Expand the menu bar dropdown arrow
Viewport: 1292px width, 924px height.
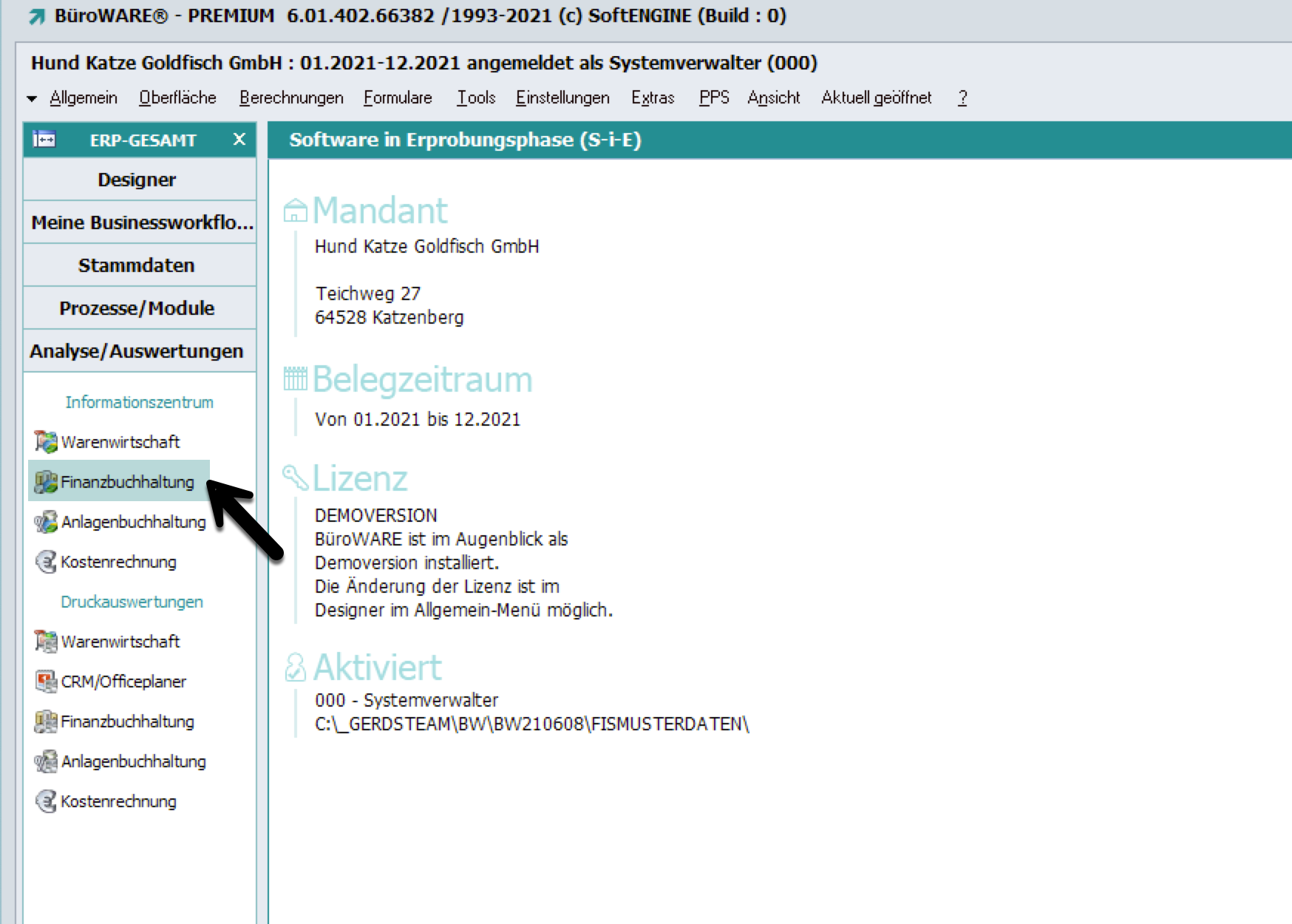click(x=32, y=98)
